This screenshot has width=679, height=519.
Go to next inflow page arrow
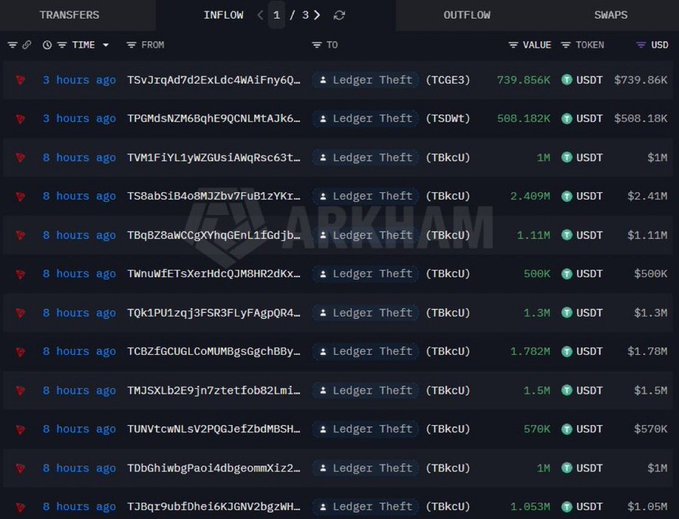[317, 15]
